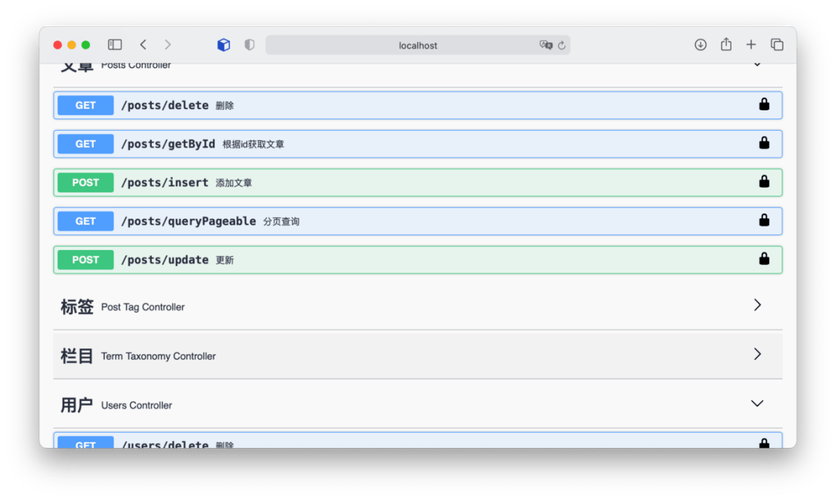Show downloads in Safari toolbar
The height and width of the screenshot is (500, 836).
pyautogui.click(x=701, y=45)
